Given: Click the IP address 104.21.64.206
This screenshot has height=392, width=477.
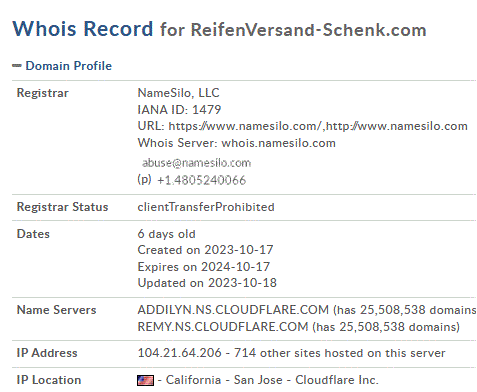Looking at the screenshot, I should [x=179, y=353].
